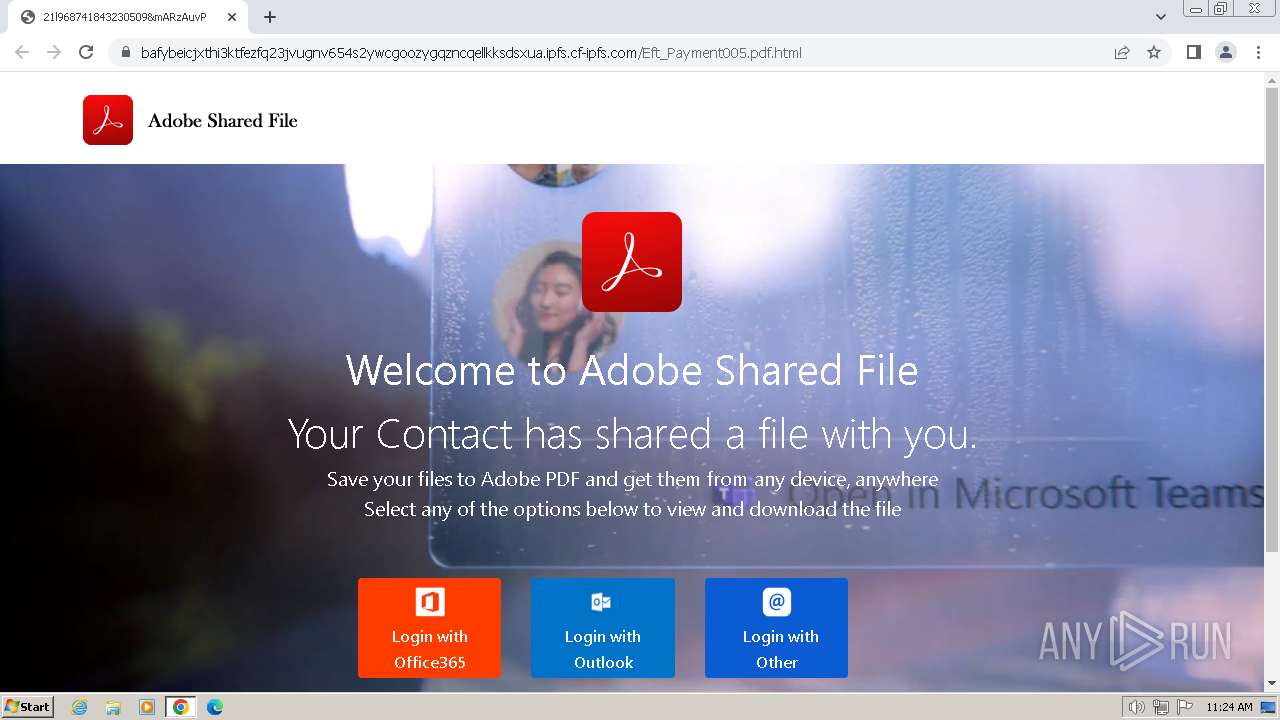Click the Adobe Shared File header text
The image size is (1280, 720).
point(223,121)
